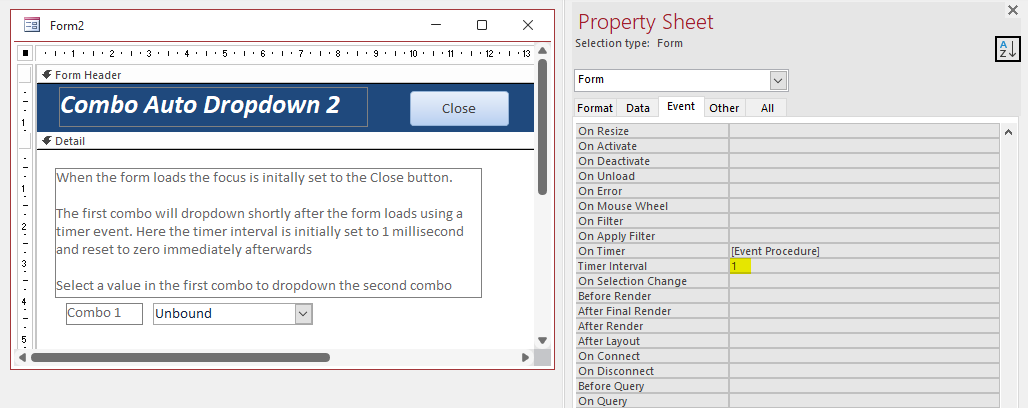The width and height of the screenshot is (1028, 408).
Task: Click the Form Header section selector box
Action: click(x=25, y=74)
